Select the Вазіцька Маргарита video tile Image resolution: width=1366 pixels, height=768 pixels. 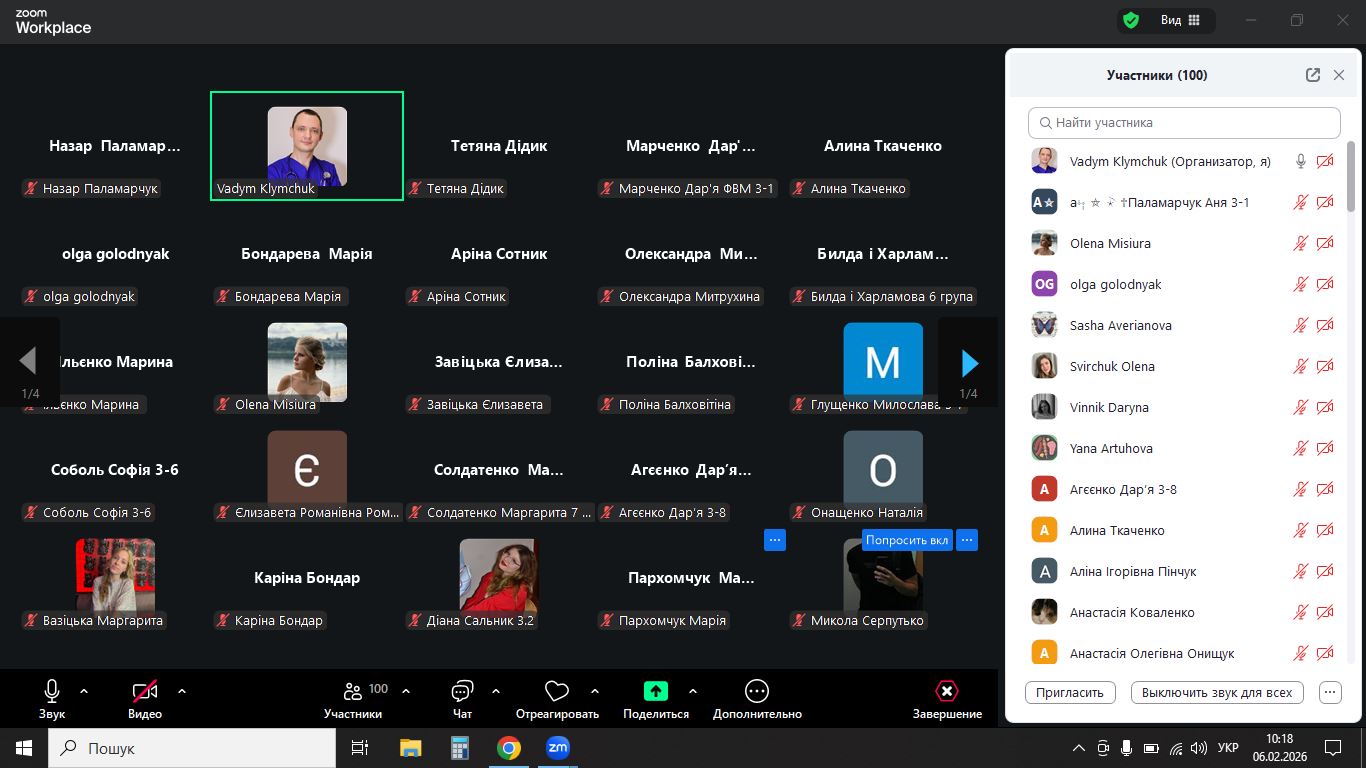(x=115, y=578)
